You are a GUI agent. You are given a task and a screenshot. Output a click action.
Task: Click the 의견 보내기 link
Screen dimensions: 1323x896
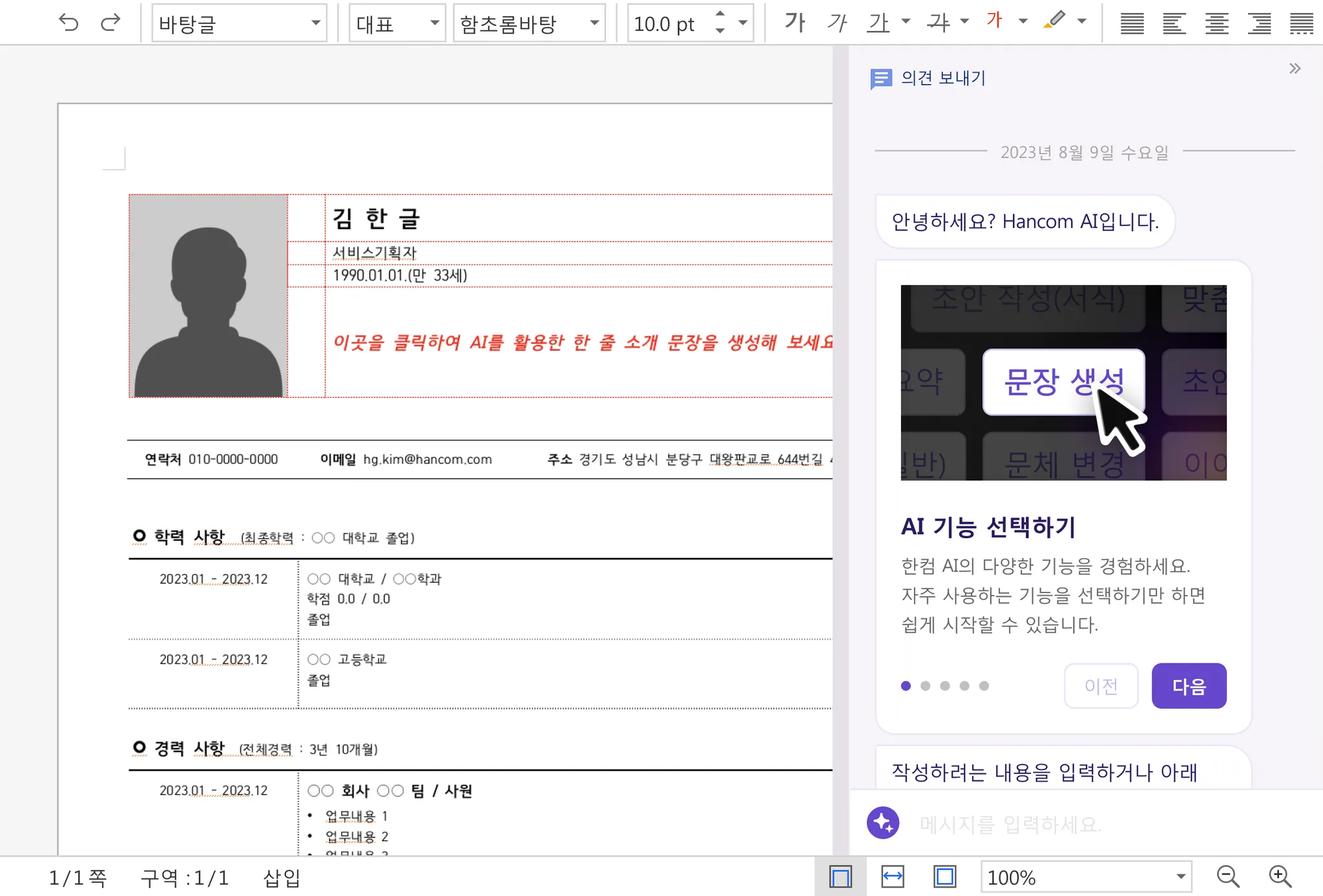tap(943, 78)
